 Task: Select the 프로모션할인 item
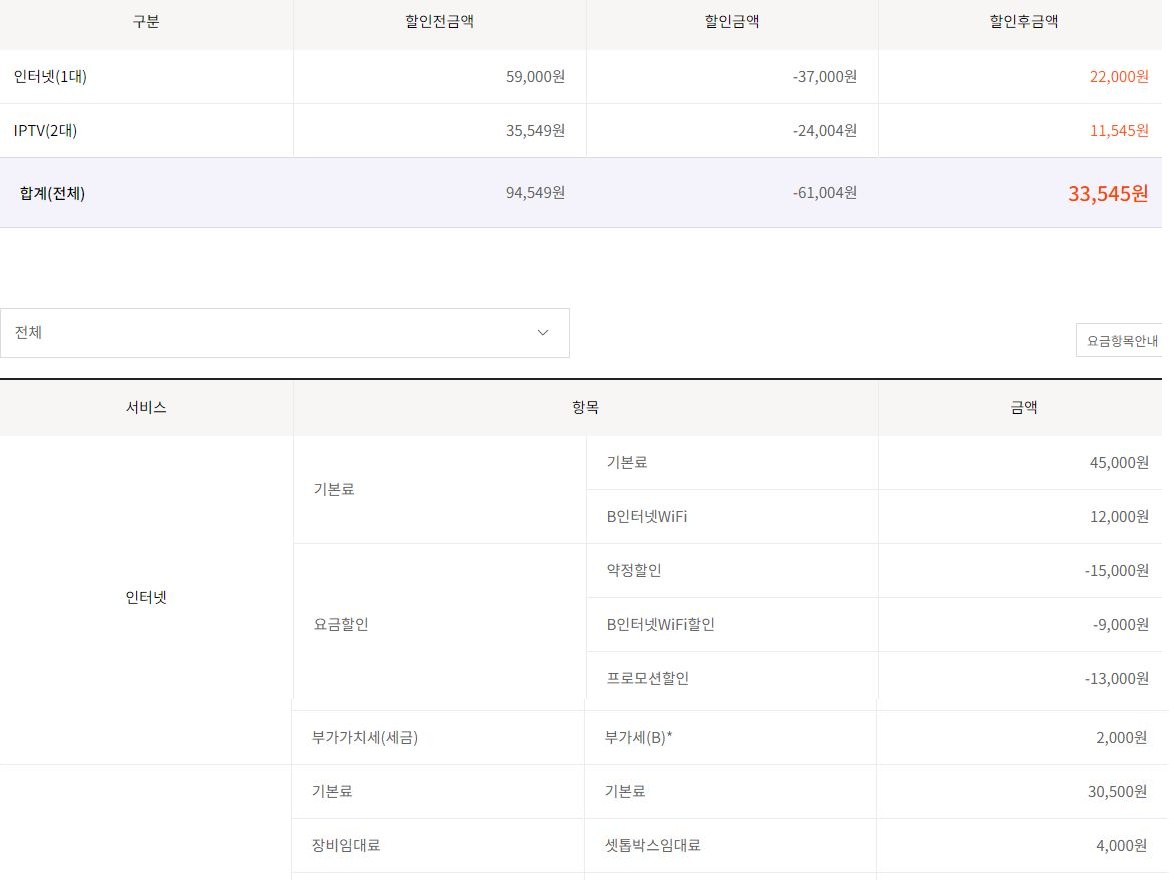[647, 678]
